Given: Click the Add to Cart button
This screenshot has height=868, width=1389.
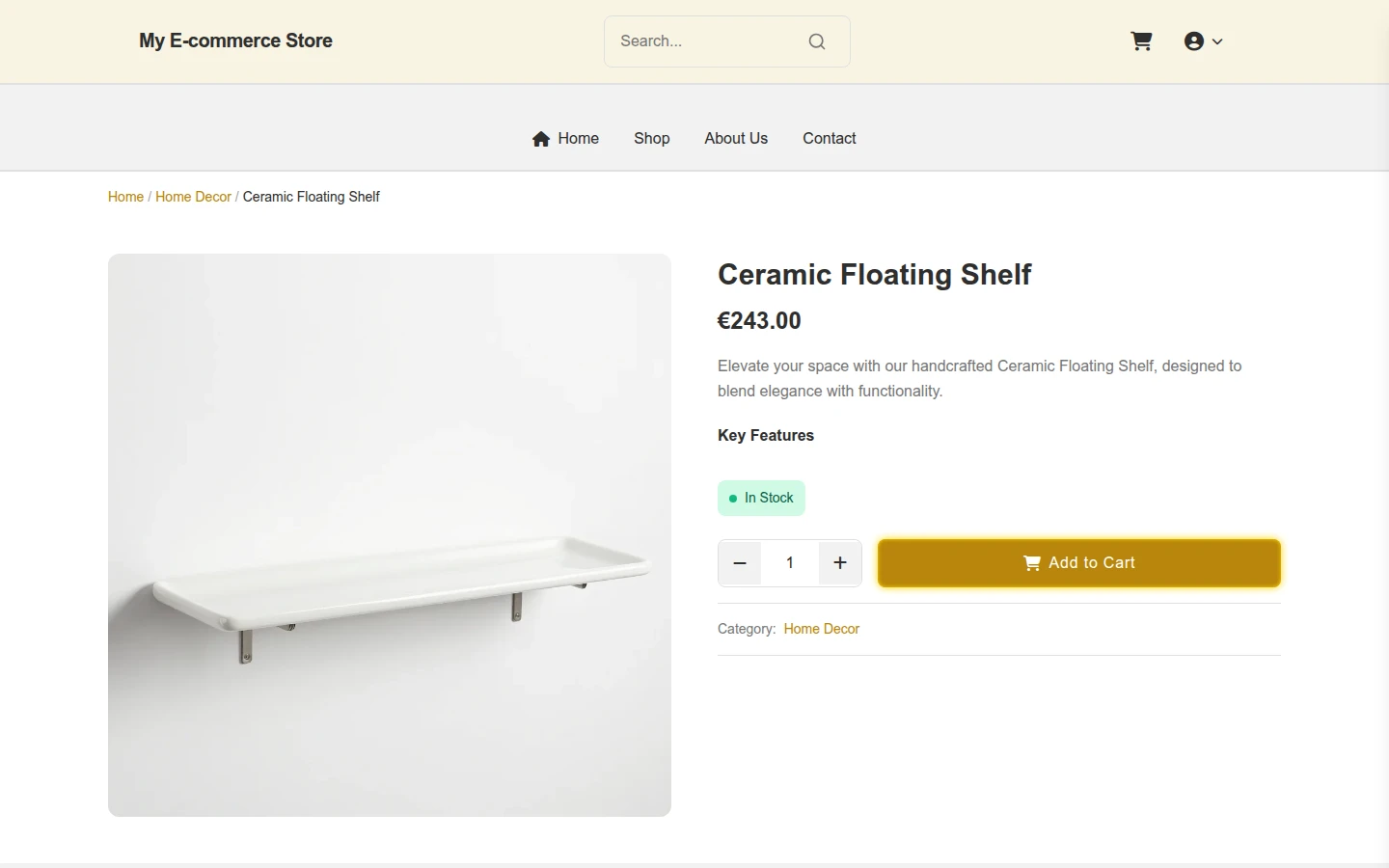Looking at the screenshot, I should point(1079,563).
